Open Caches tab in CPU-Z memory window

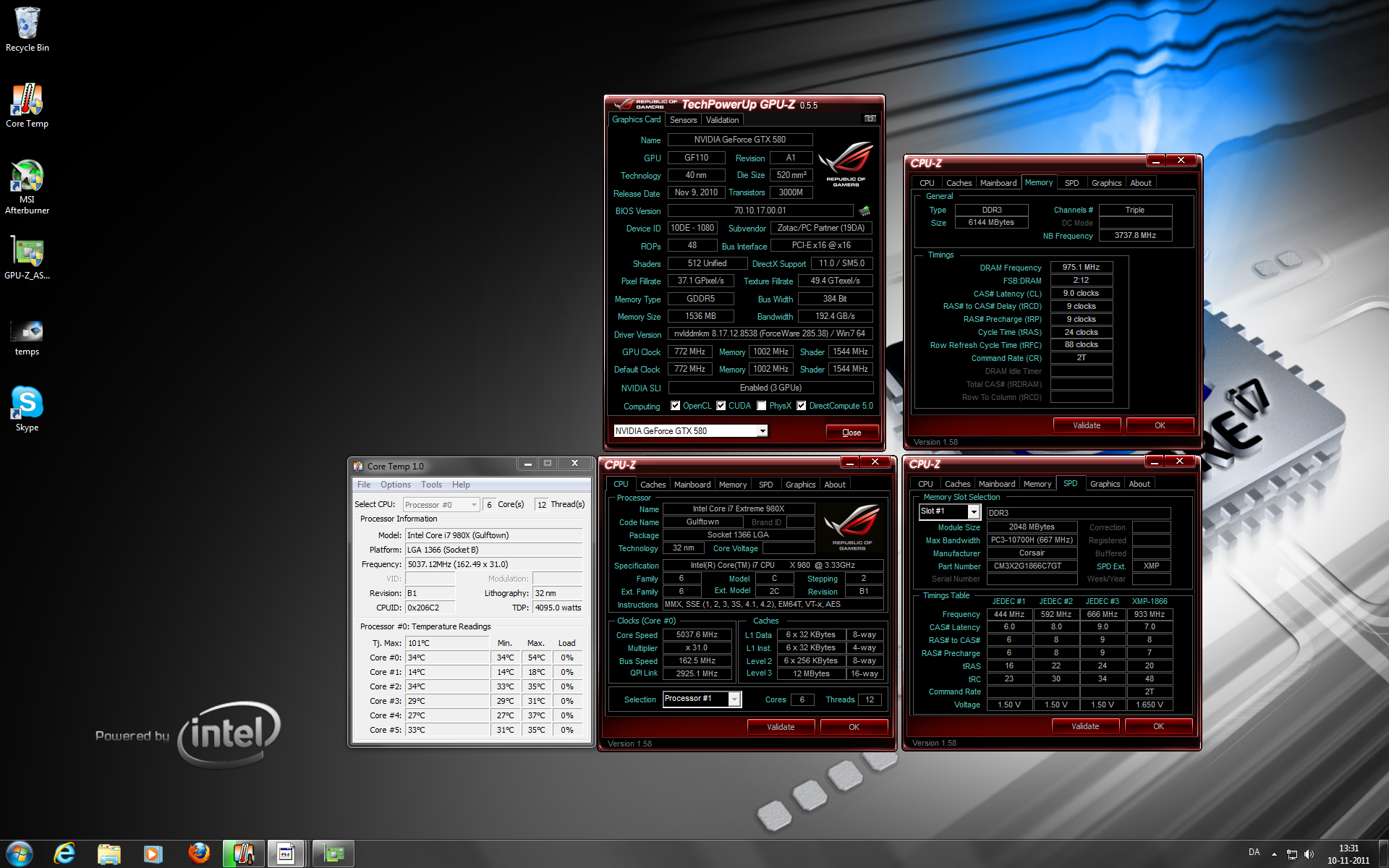pos(959,183)
